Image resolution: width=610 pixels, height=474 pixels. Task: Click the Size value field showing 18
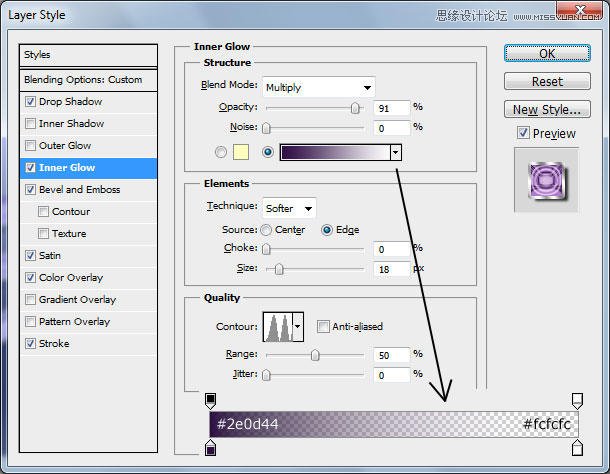(x=392, y=269)
